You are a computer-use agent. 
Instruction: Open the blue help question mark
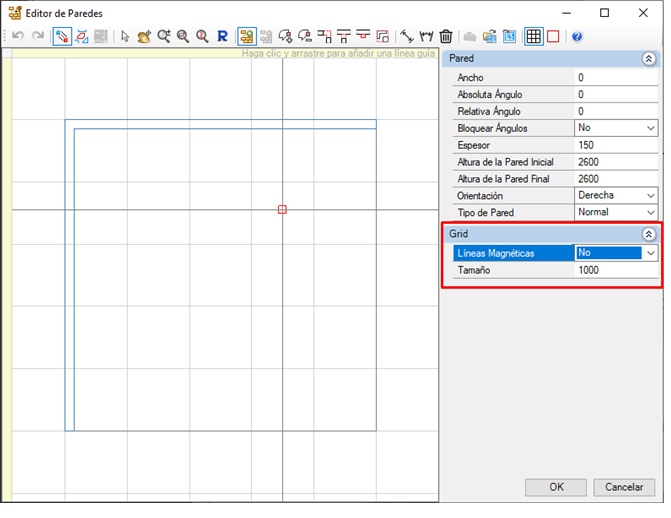577,36
